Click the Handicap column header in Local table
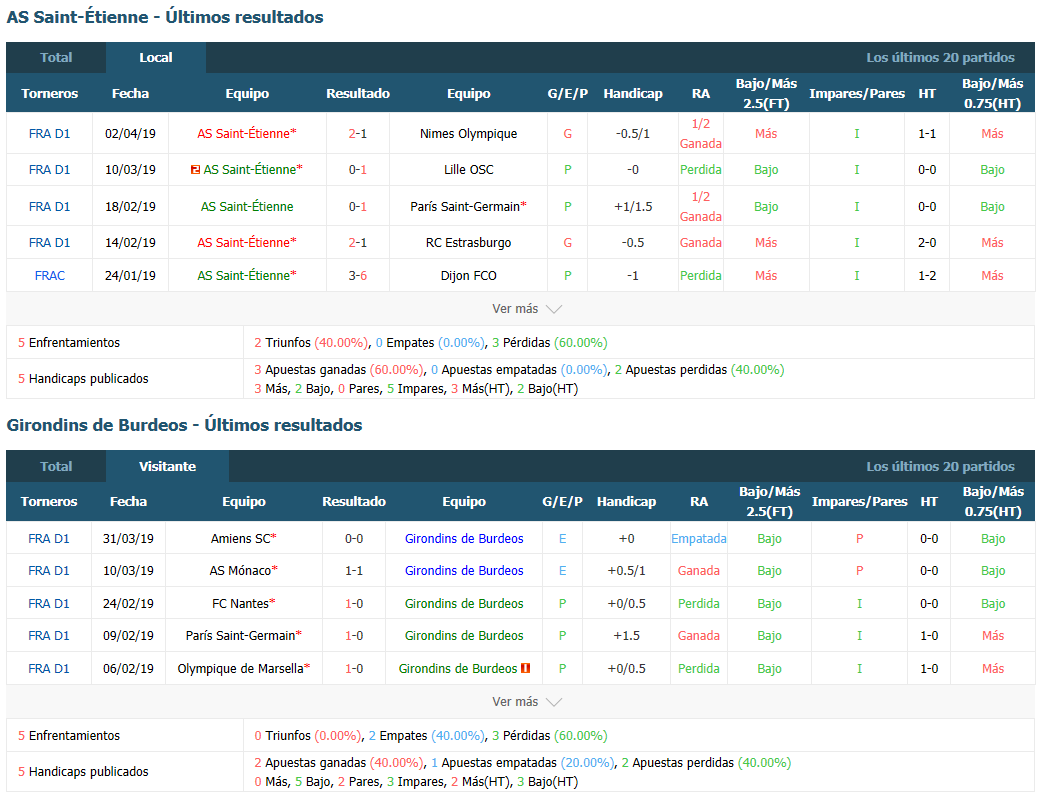Viewport: 1042px width, 798px height. point(633,94)
